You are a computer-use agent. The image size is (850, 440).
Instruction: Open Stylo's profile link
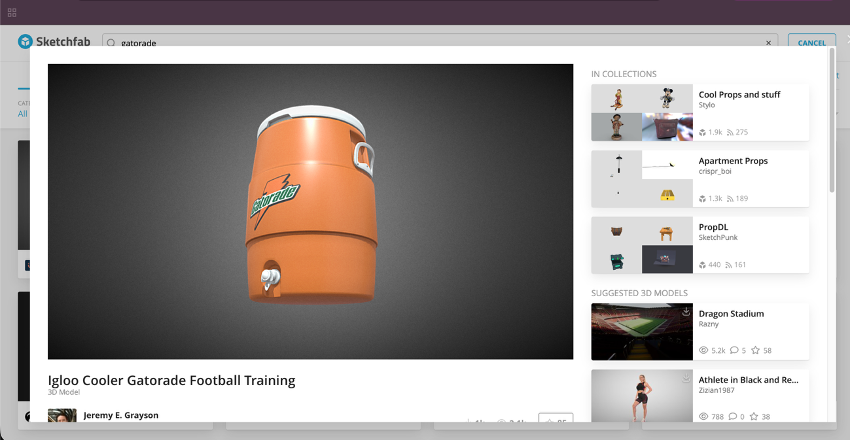[x=707, y=105]
